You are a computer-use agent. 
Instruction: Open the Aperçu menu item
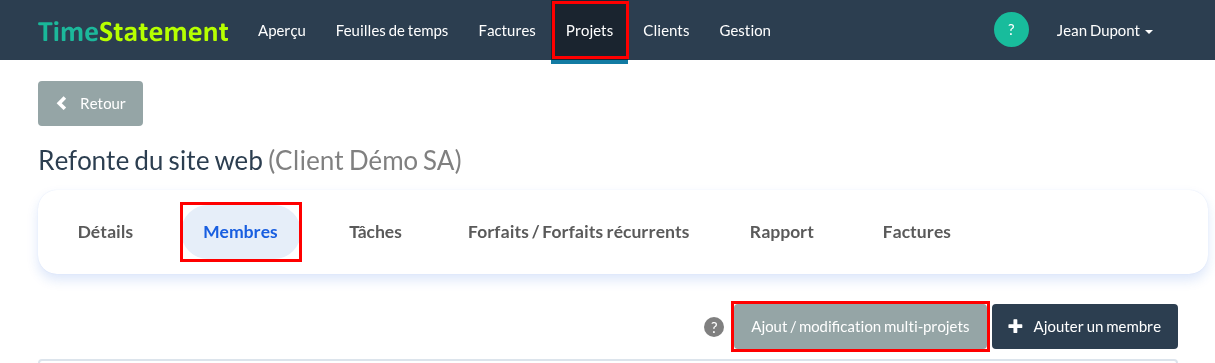pyautogui.click(x=282, y=31)
